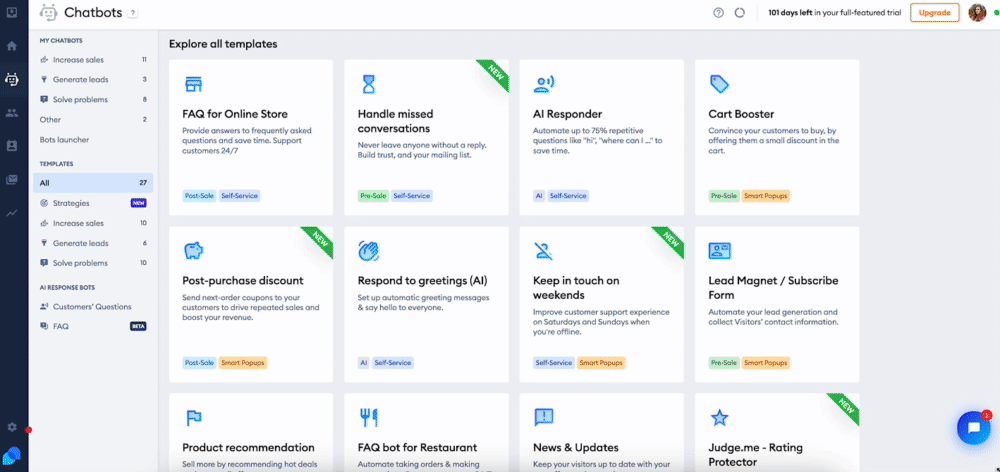Click Smart Popups tag on Cart Booster card

[766, 196]
